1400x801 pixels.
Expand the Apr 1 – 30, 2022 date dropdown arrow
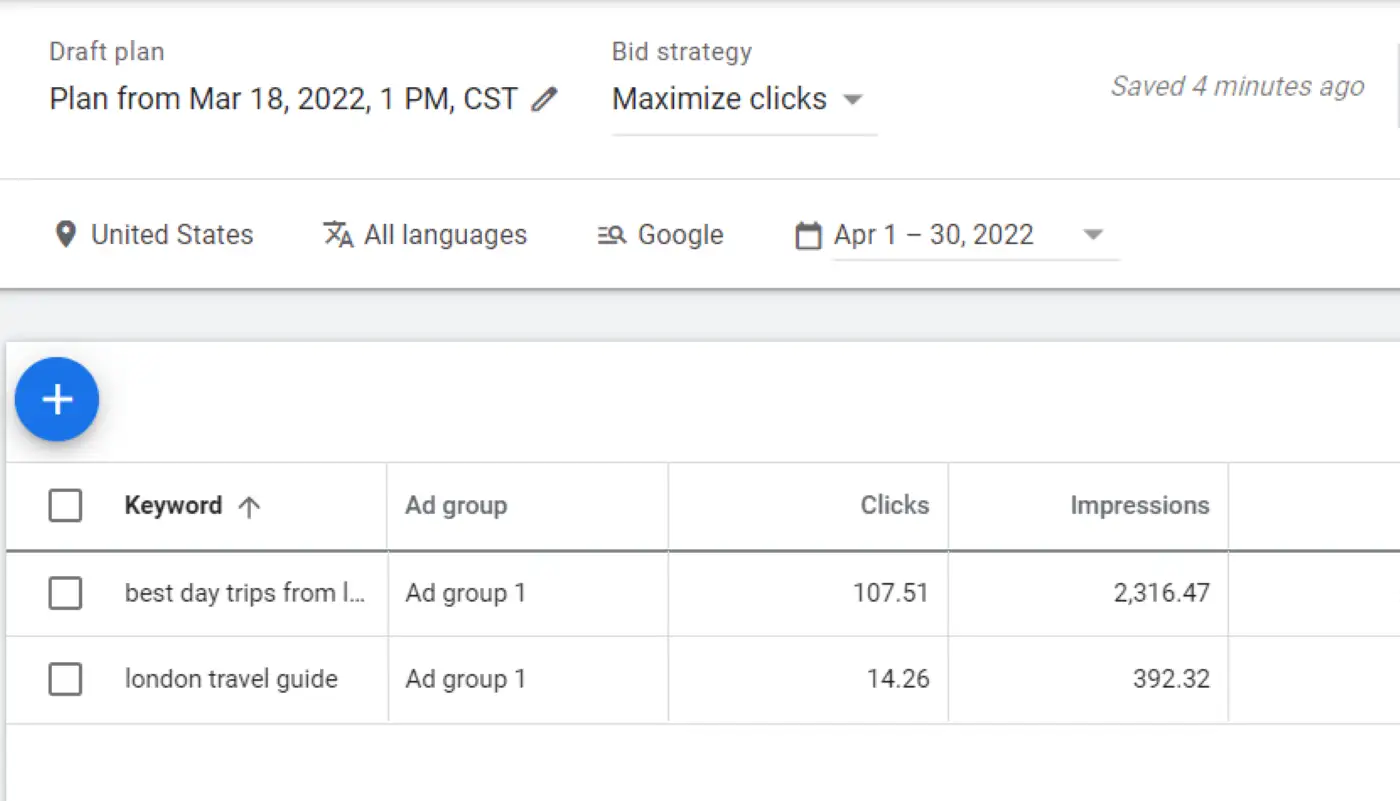1093,235
